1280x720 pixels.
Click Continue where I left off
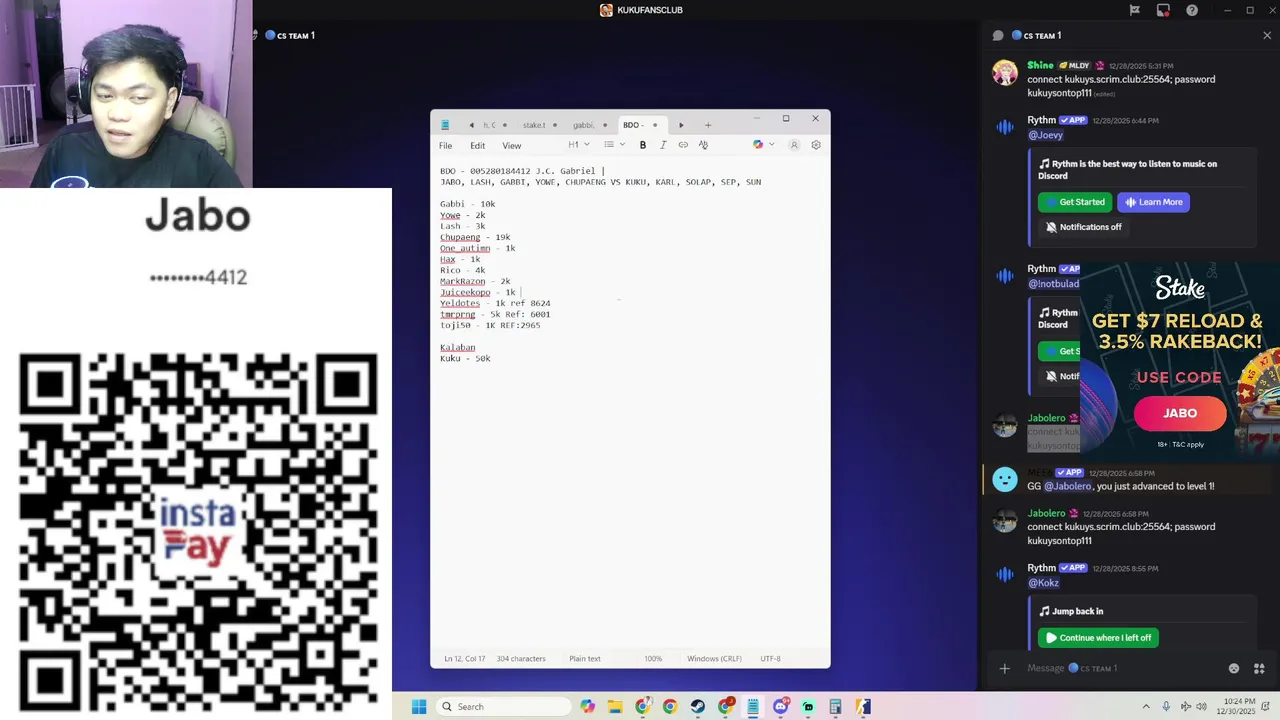[x=1098, y=638]
